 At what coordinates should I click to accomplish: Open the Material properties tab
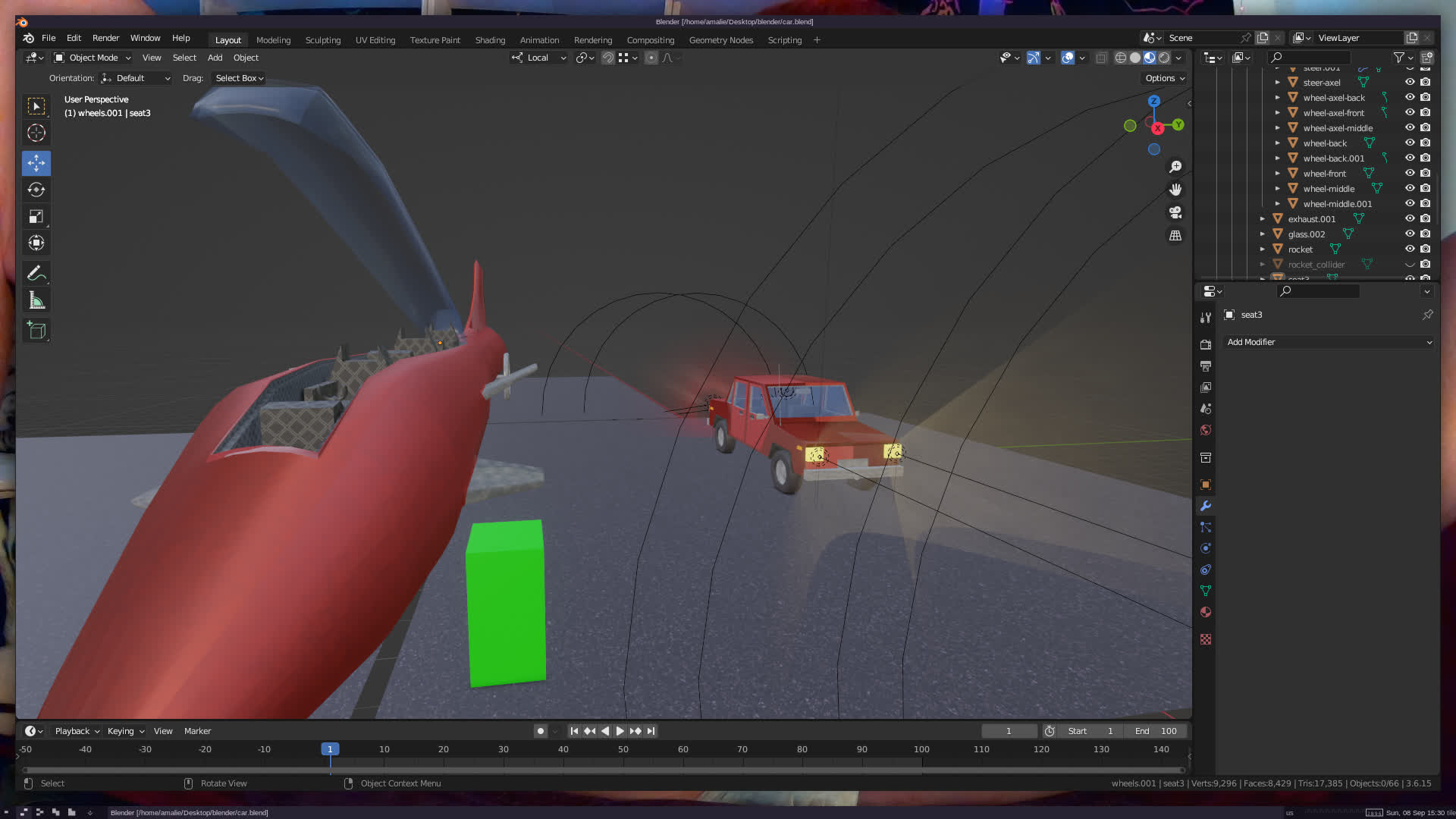coord(1206,612)
